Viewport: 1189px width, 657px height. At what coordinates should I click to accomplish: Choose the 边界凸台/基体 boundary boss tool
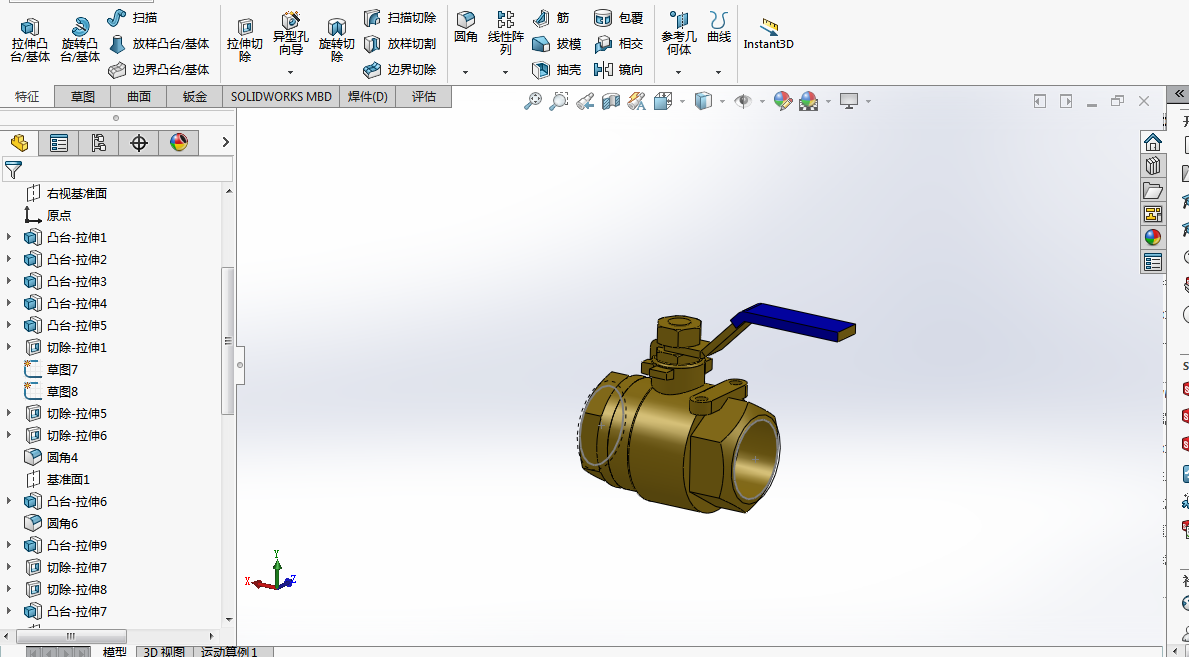point(158,70)
